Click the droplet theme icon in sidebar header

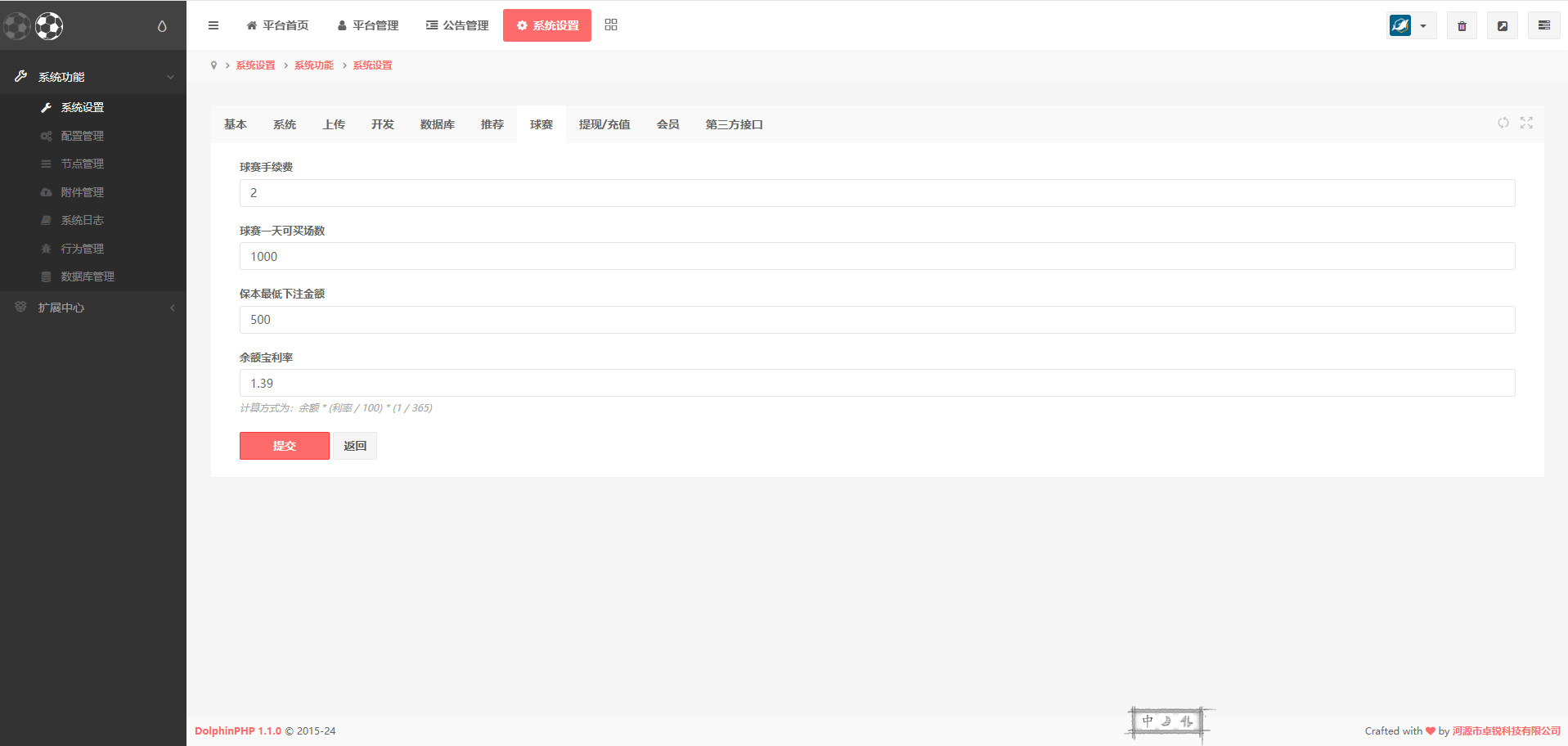click(x=162, y=26)
